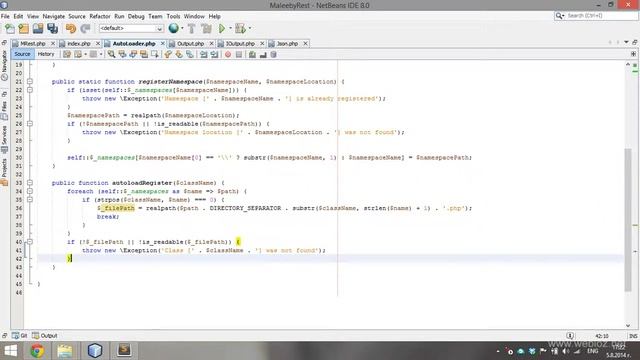Click the New Project toolbar icon
640x360 pixels.
click(24, 28)
